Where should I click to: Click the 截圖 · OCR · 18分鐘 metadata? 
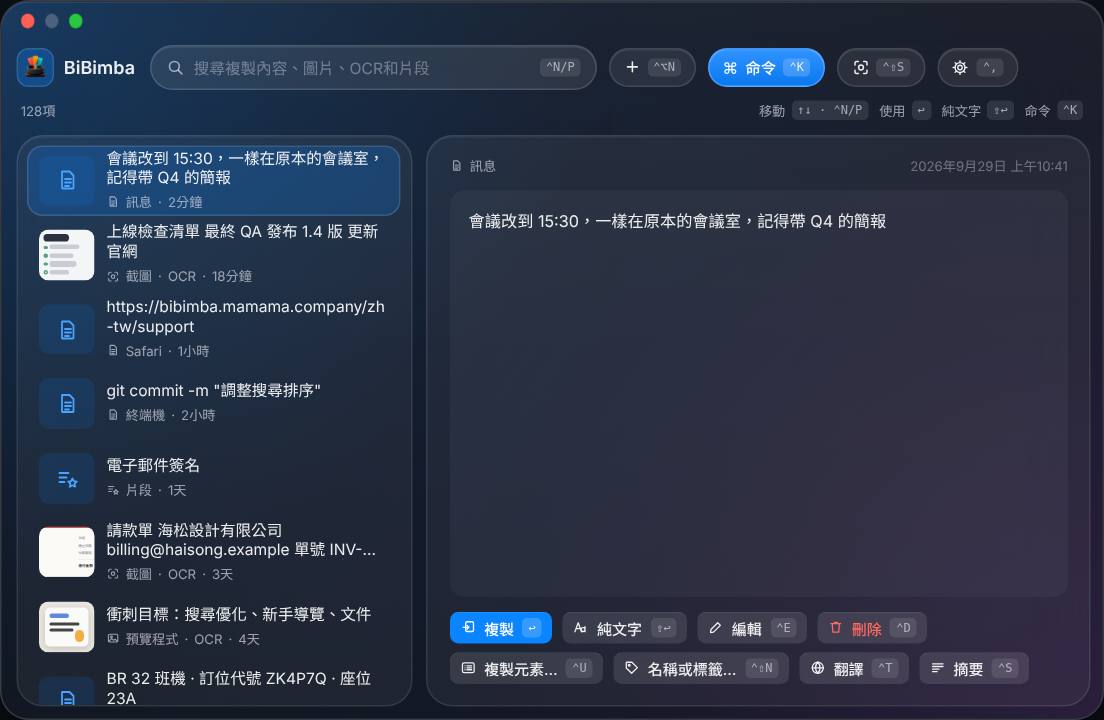pos(180,276)
